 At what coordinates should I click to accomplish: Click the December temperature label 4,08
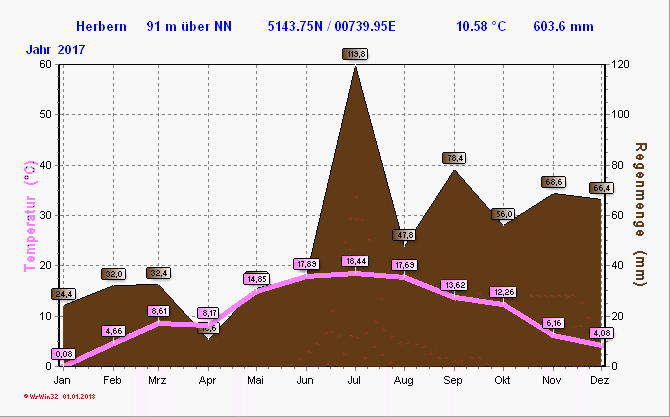tap(602, 333)
